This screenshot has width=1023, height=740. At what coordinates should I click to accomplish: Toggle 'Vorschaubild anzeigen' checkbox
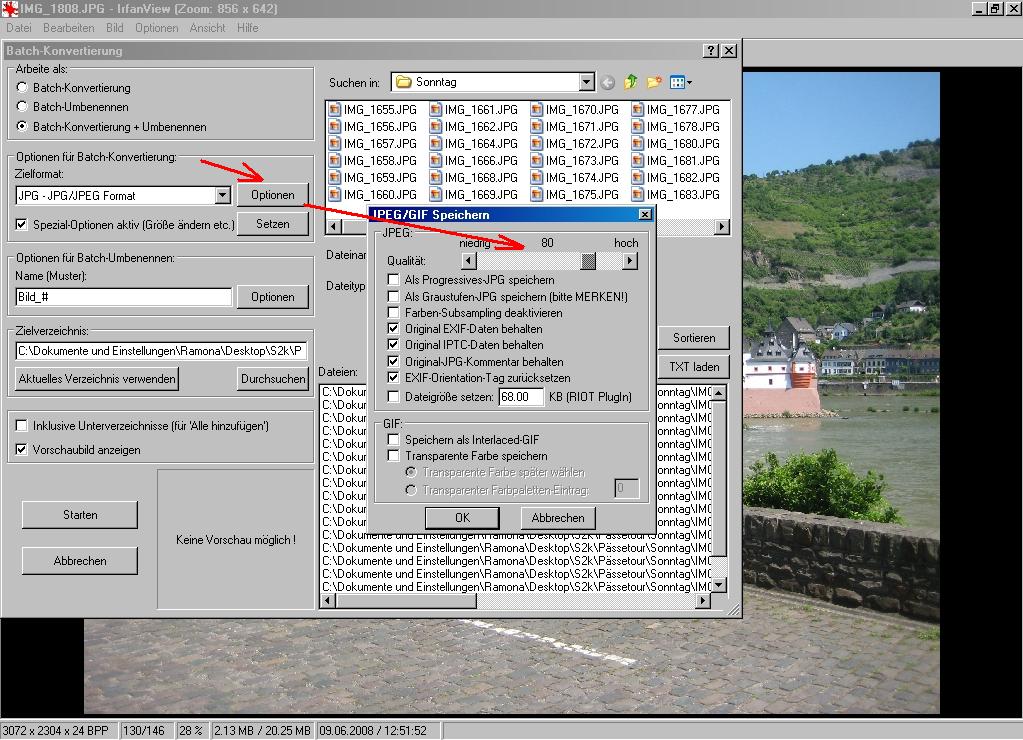coord(22,450)
